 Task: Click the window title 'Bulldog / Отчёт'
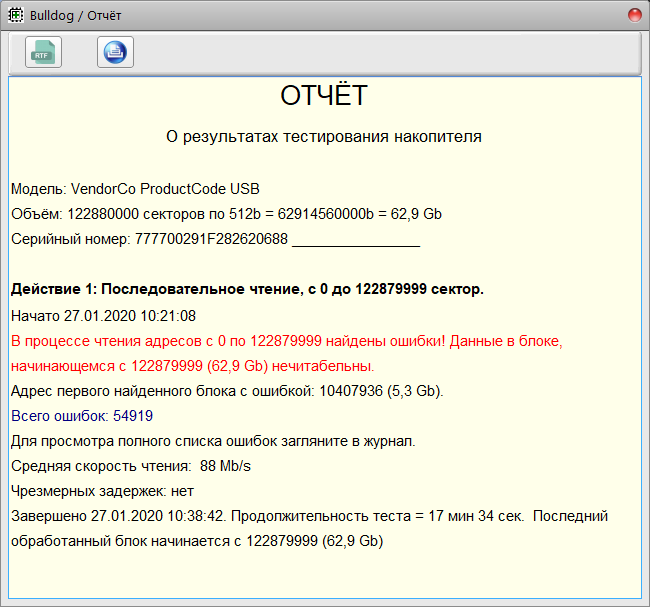coord(75,16)
